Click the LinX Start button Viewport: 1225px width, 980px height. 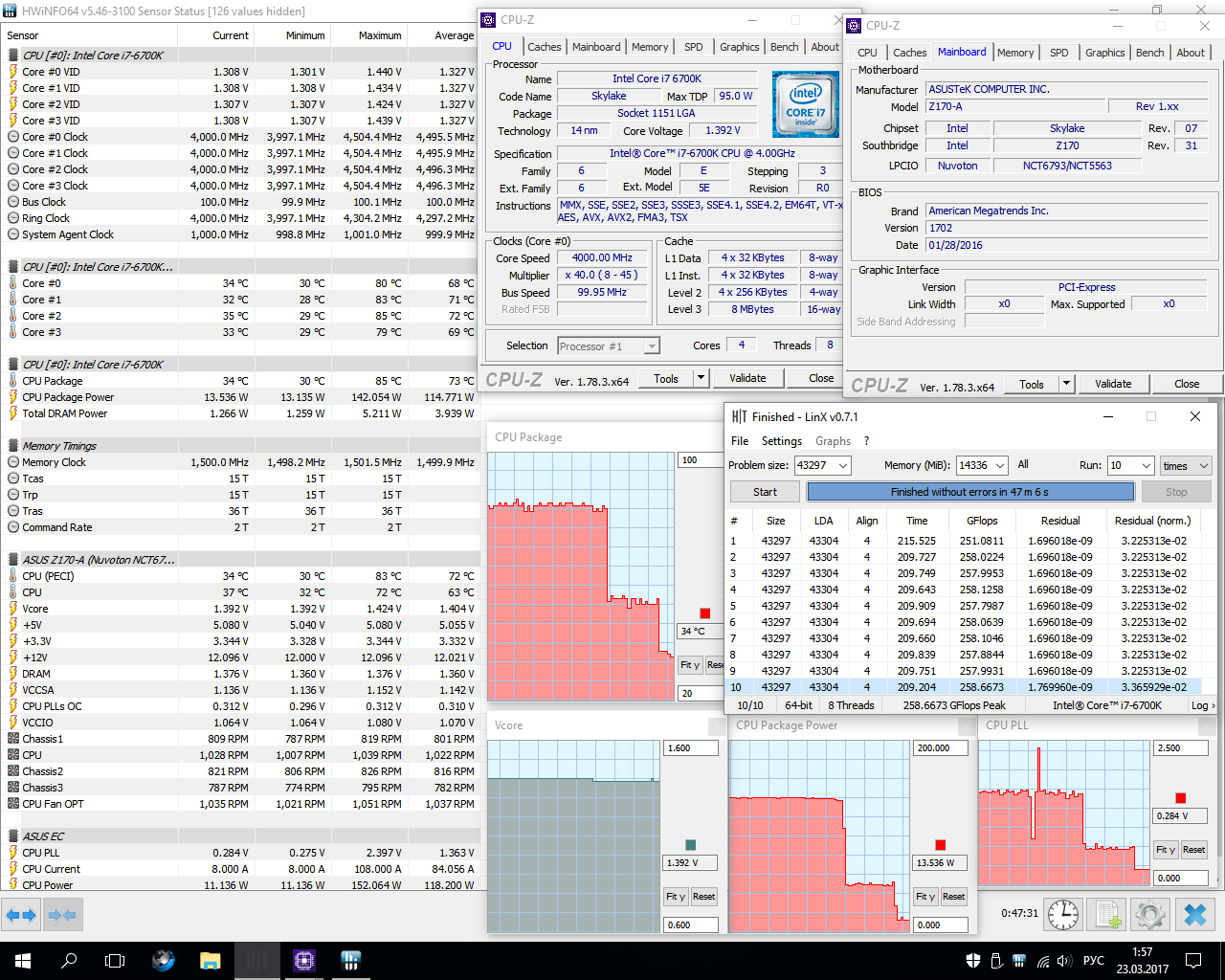[765, 492]
